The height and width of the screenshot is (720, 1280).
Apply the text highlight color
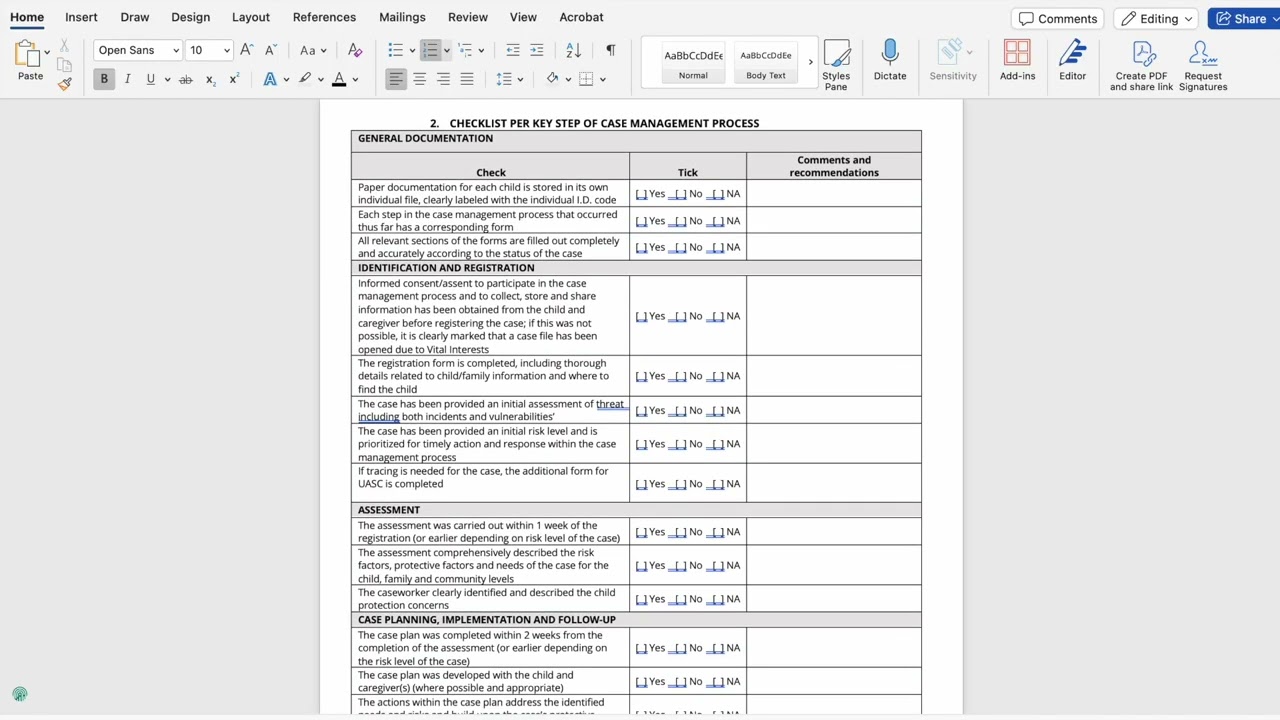coord(305,79)
